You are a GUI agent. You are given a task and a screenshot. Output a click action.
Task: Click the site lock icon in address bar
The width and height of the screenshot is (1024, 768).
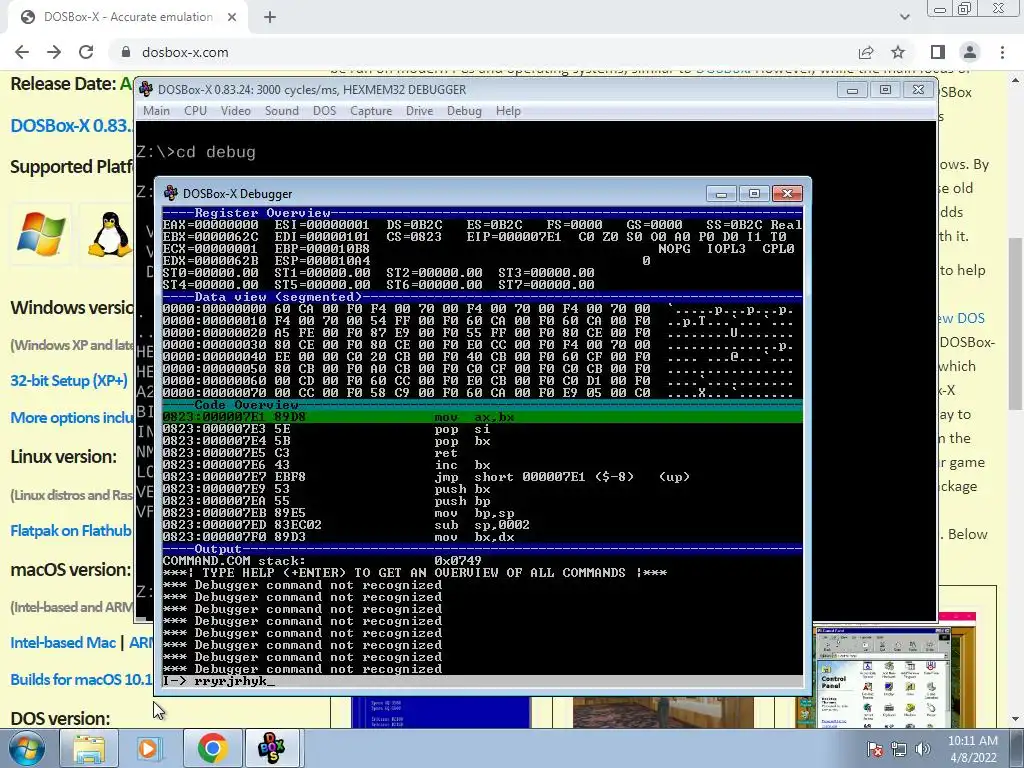125,52
